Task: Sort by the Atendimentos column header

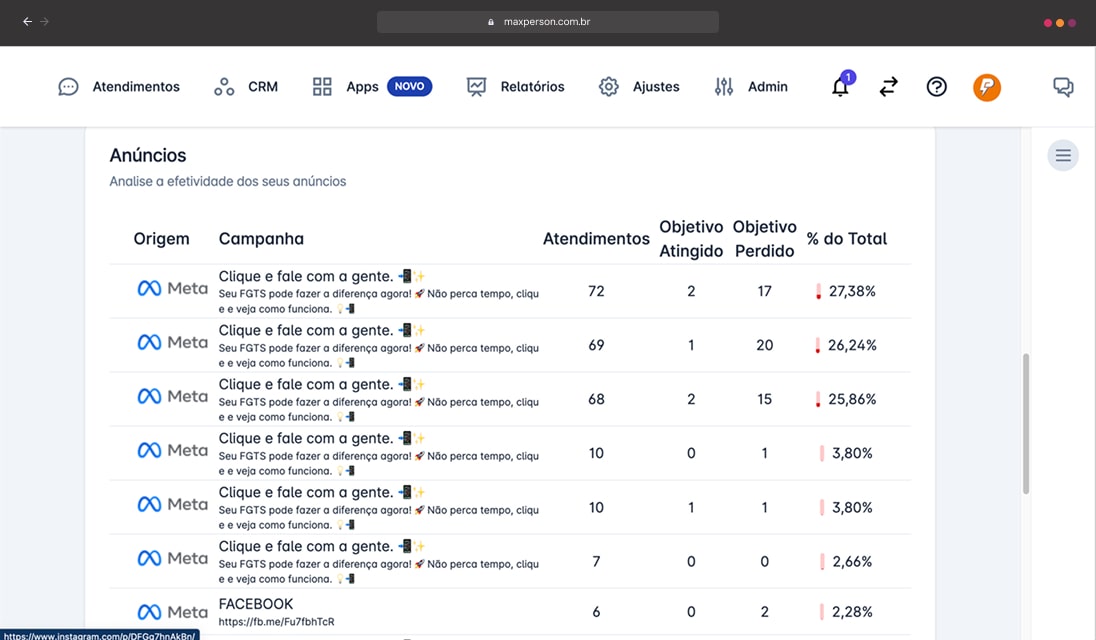Action: [596, 239]
